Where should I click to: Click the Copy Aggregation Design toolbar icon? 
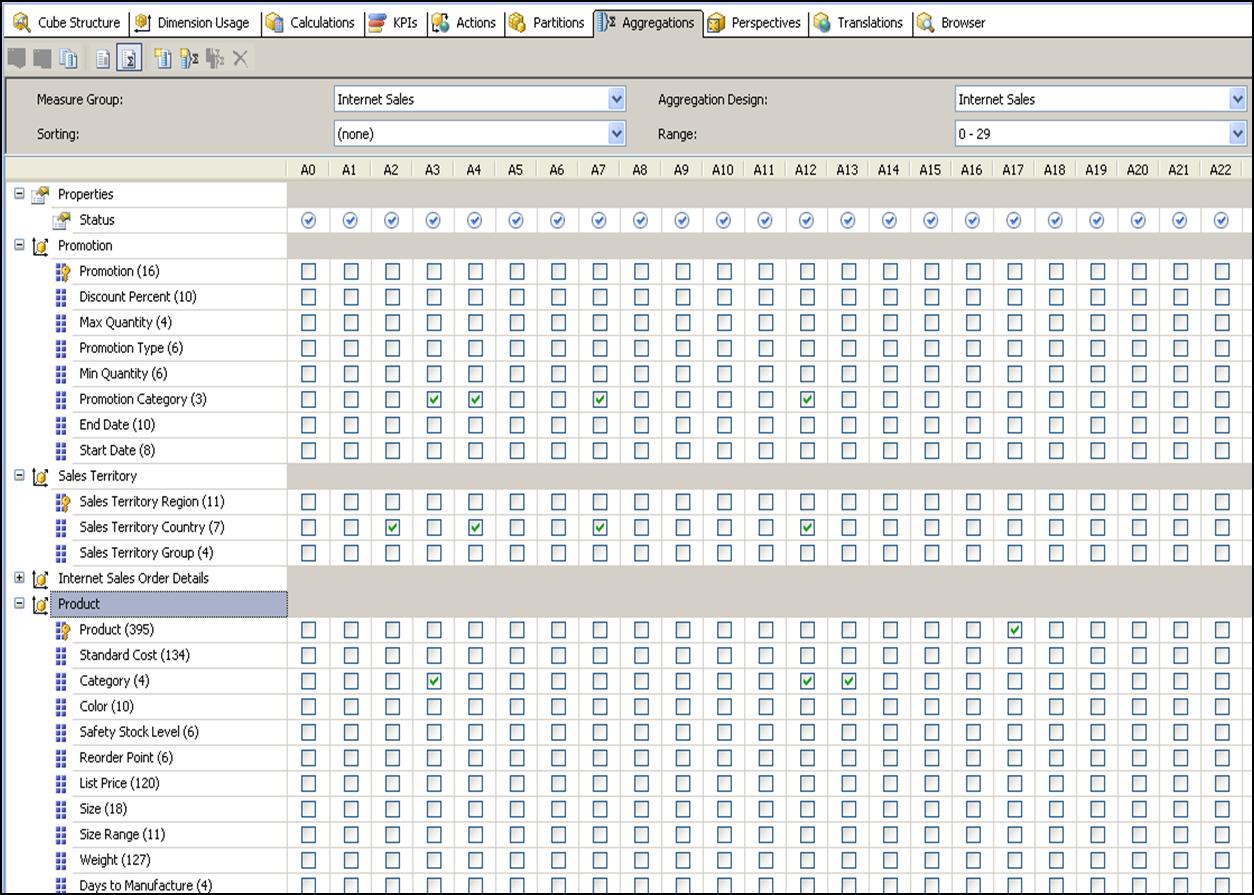69,59
